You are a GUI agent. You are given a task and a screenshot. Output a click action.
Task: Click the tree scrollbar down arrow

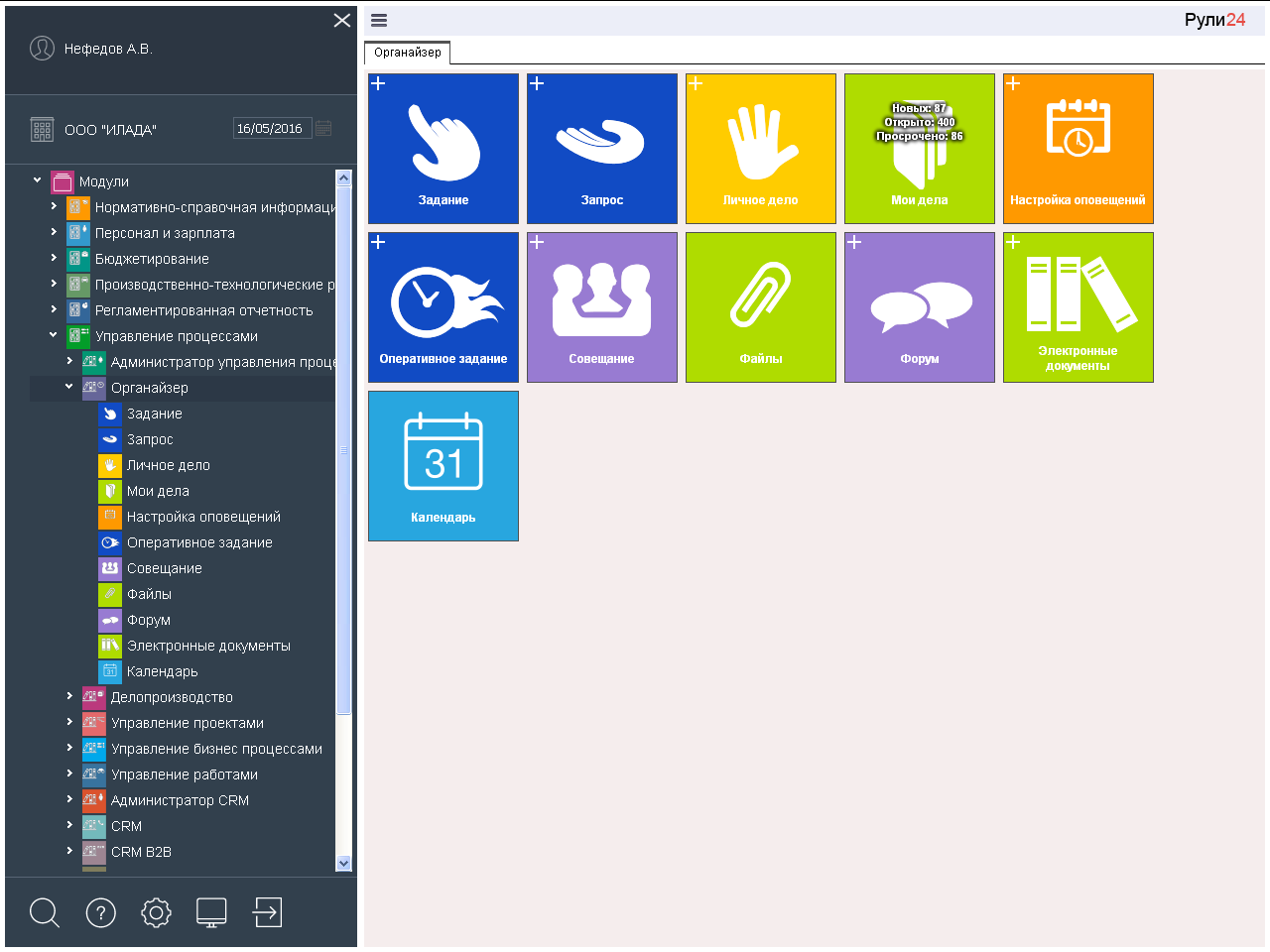click(x=344, y=863)
